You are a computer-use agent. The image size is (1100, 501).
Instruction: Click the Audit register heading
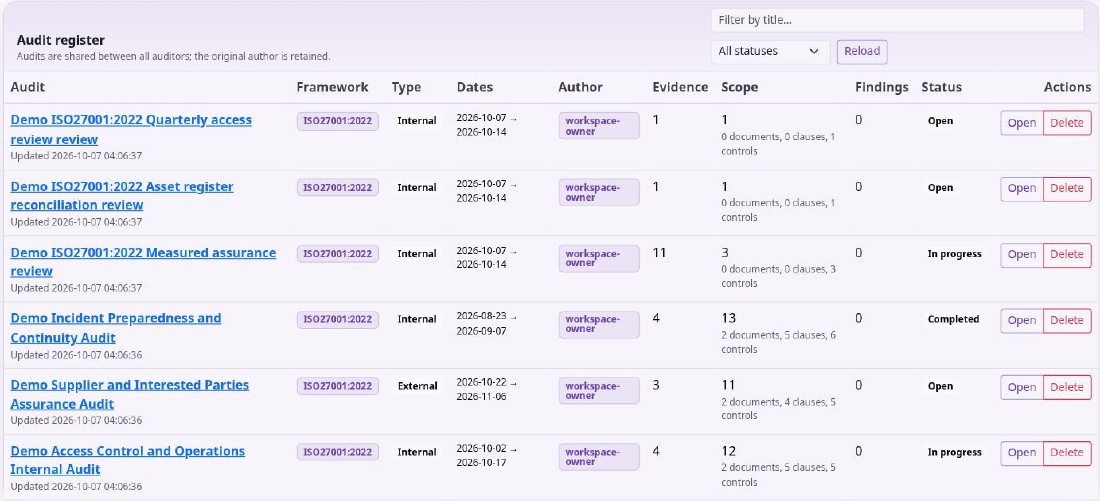(60, 41)
